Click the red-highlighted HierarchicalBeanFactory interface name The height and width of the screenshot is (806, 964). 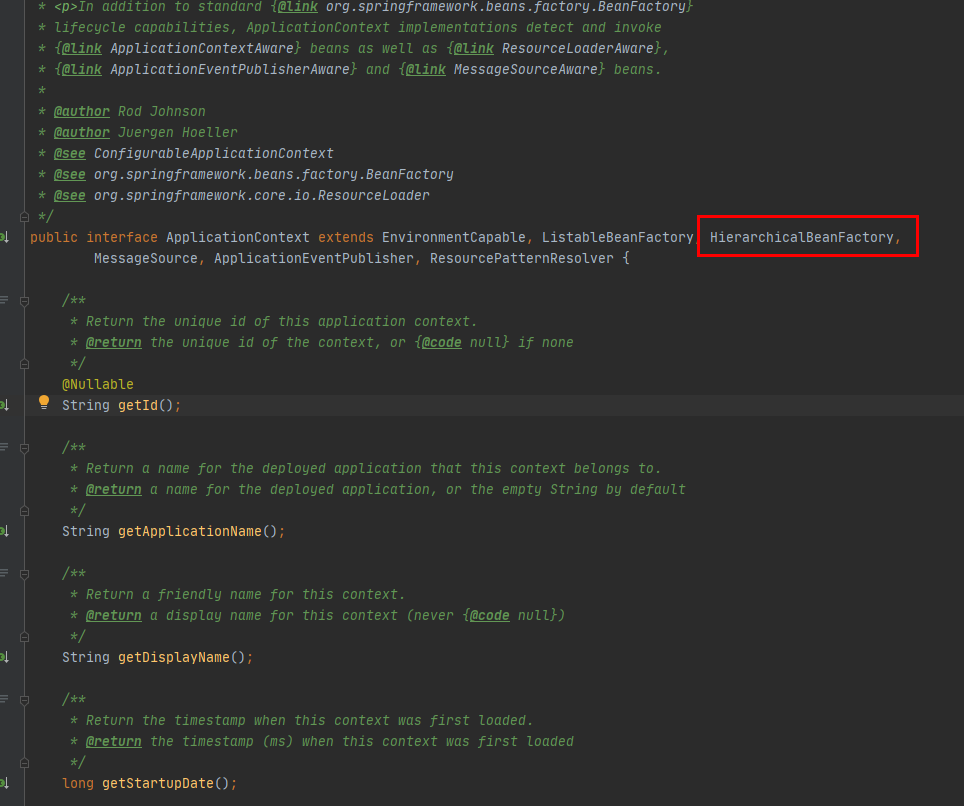pos(806,237)
